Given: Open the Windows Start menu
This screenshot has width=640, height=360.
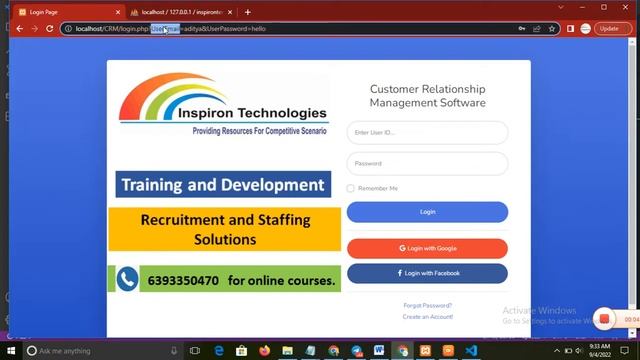Looking at the screenshot, I should 11,351.
